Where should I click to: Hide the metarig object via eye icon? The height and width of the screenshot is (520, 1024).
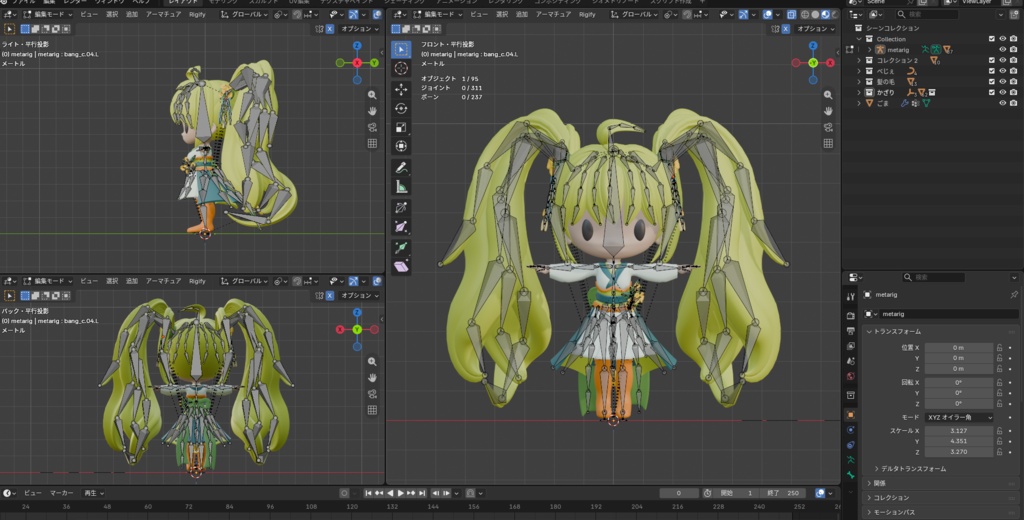pyautogui.click(x=1002, y=50)
